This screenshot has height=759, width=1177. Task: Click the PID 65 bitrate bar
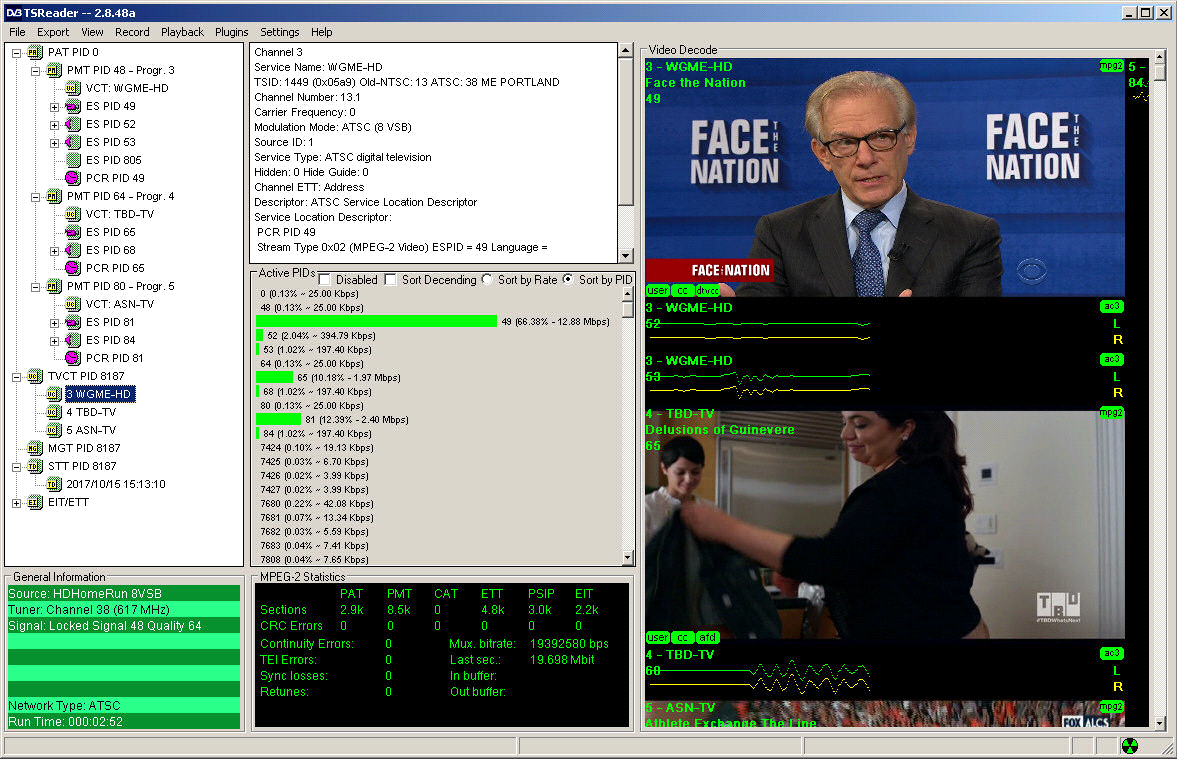pos(274,378)
